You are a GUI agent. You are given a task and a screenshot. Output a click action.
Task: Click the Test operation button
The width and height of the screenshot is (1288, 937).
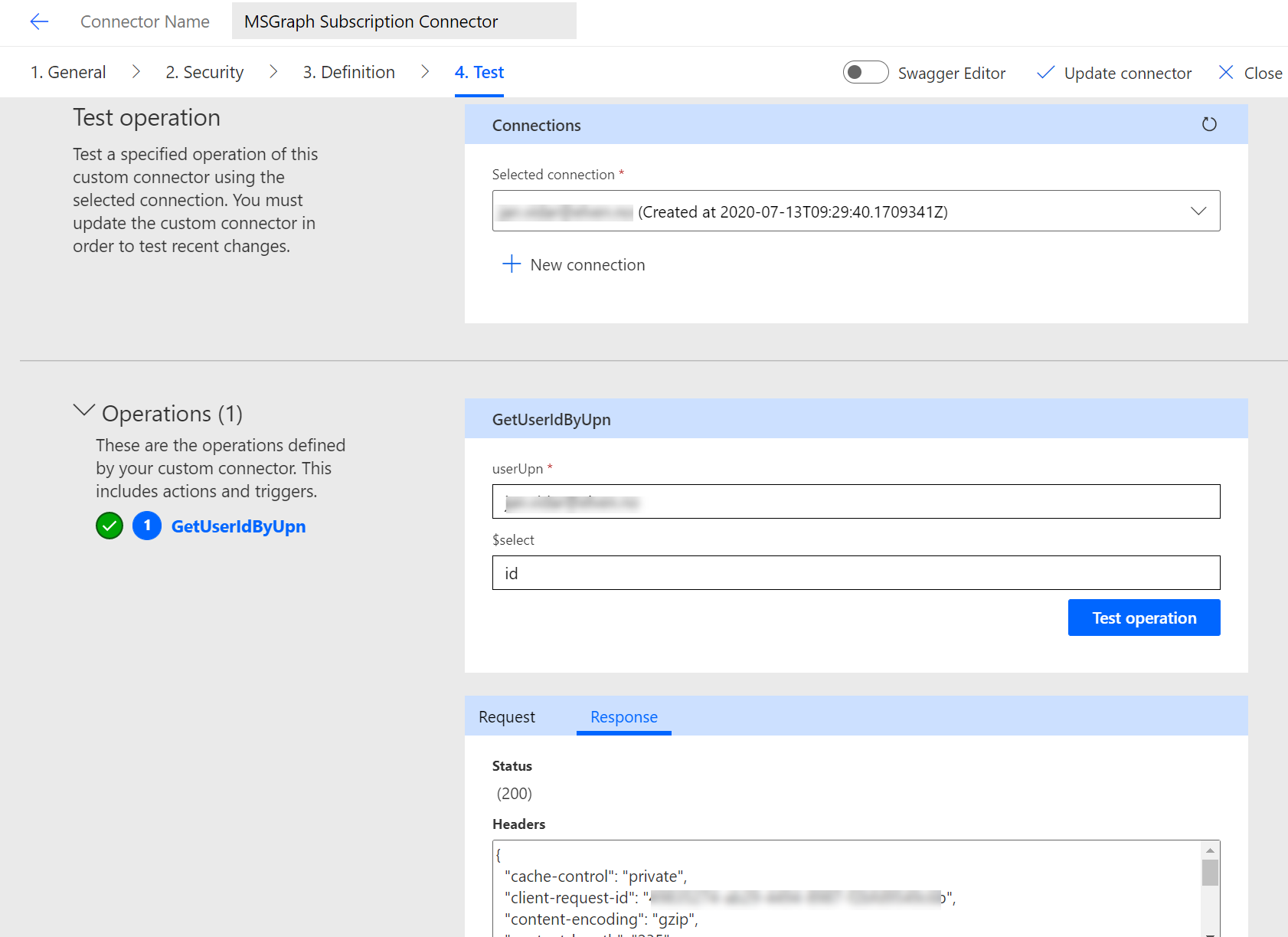click(1144, 618)
